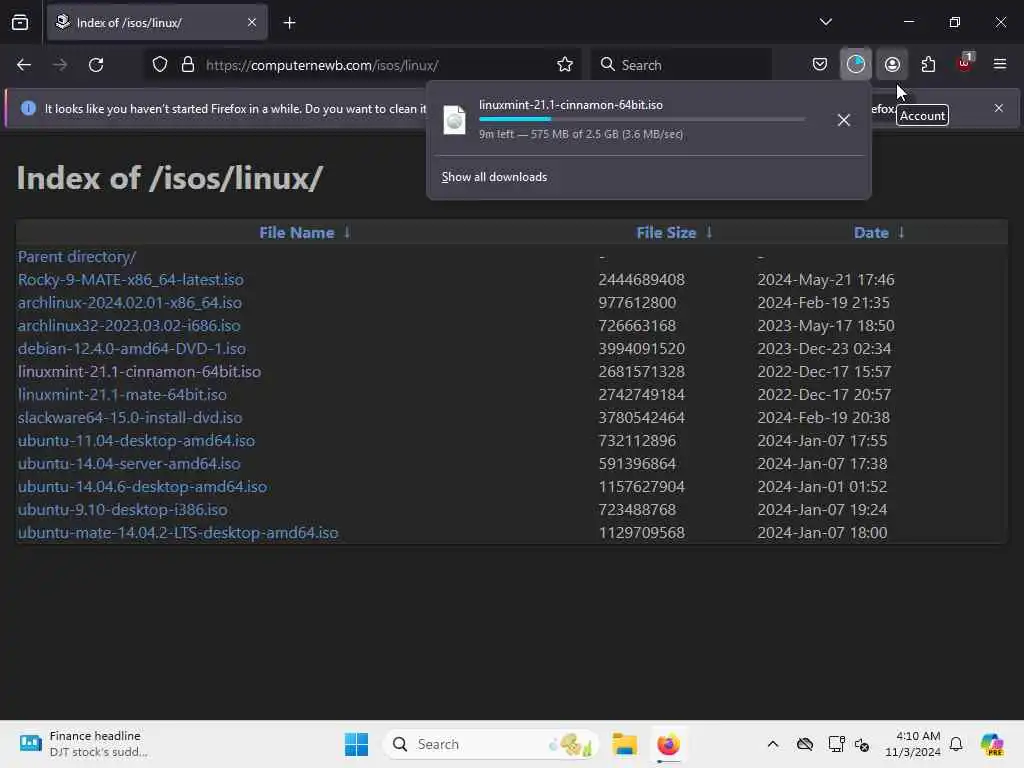1024x768 pixels.
Task: Open a new tab
Action: click(289, 23)
